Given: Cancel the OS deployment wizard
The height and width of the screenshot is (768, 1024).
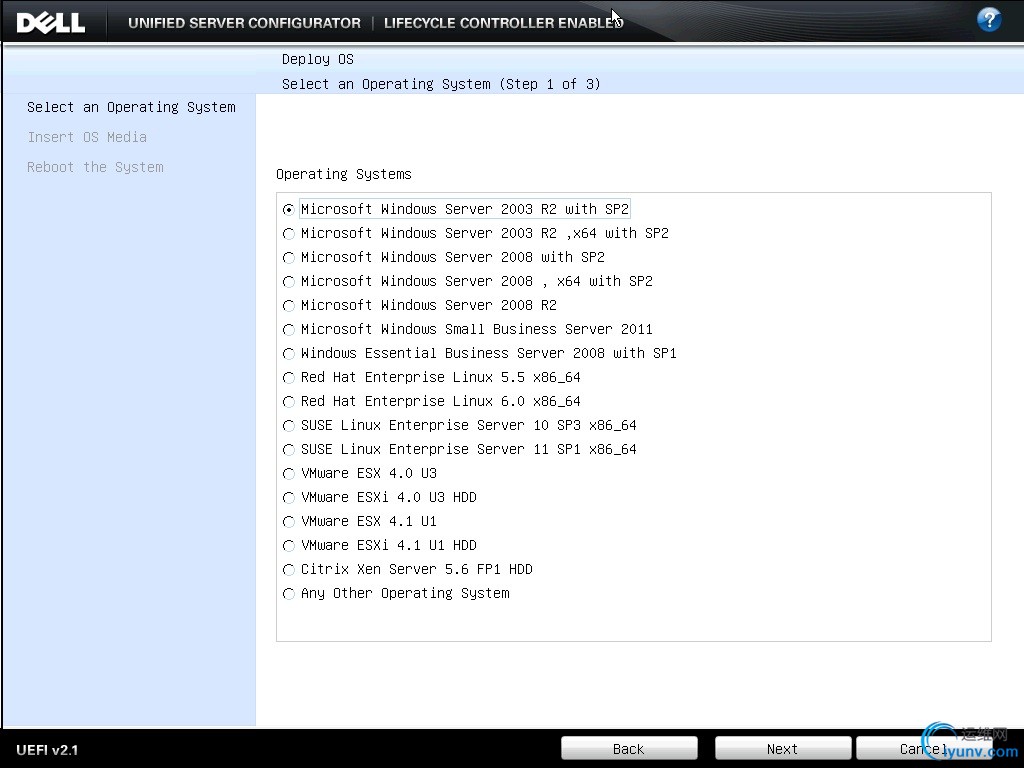Looking at the screenshot, I should click(924, 748).
